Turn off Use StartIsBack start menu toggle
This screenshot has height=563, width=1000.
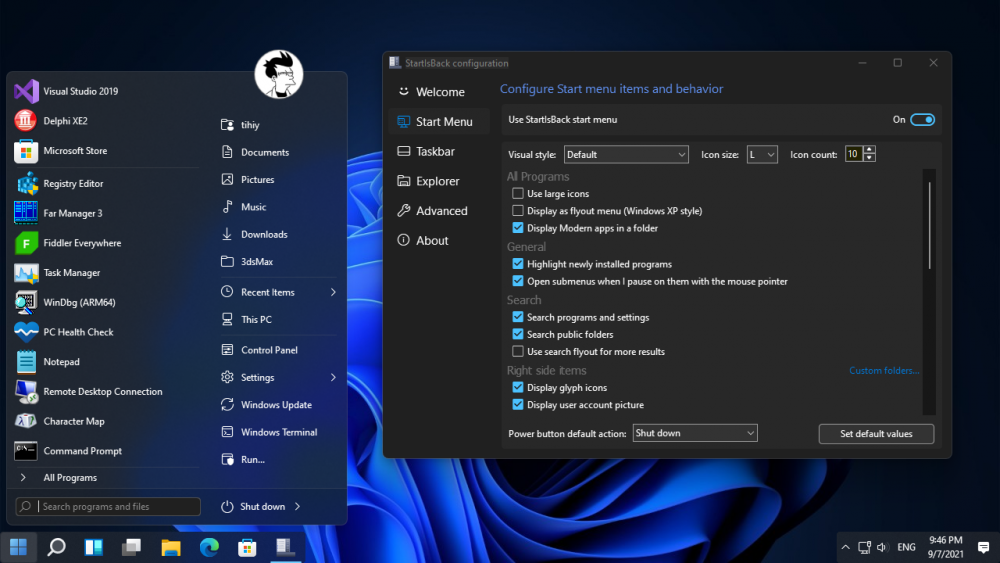tap(921, 120)
